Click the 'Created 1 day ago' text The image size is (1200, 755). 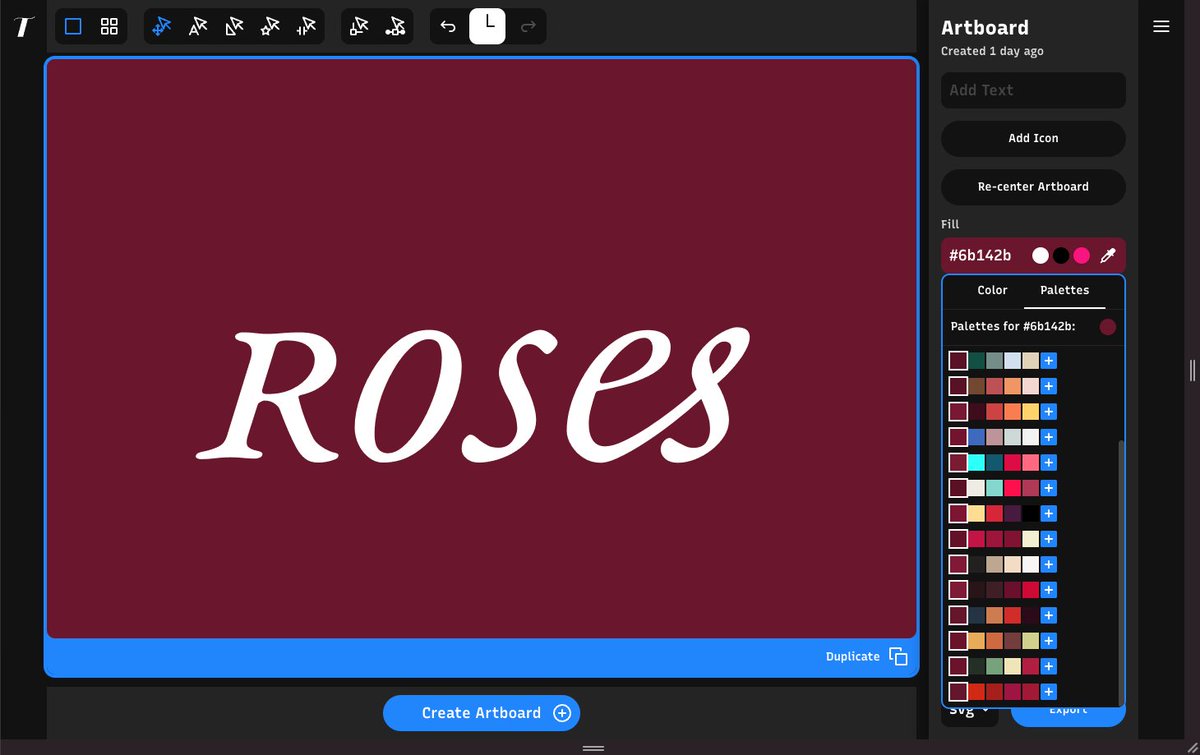click(992, 52)
